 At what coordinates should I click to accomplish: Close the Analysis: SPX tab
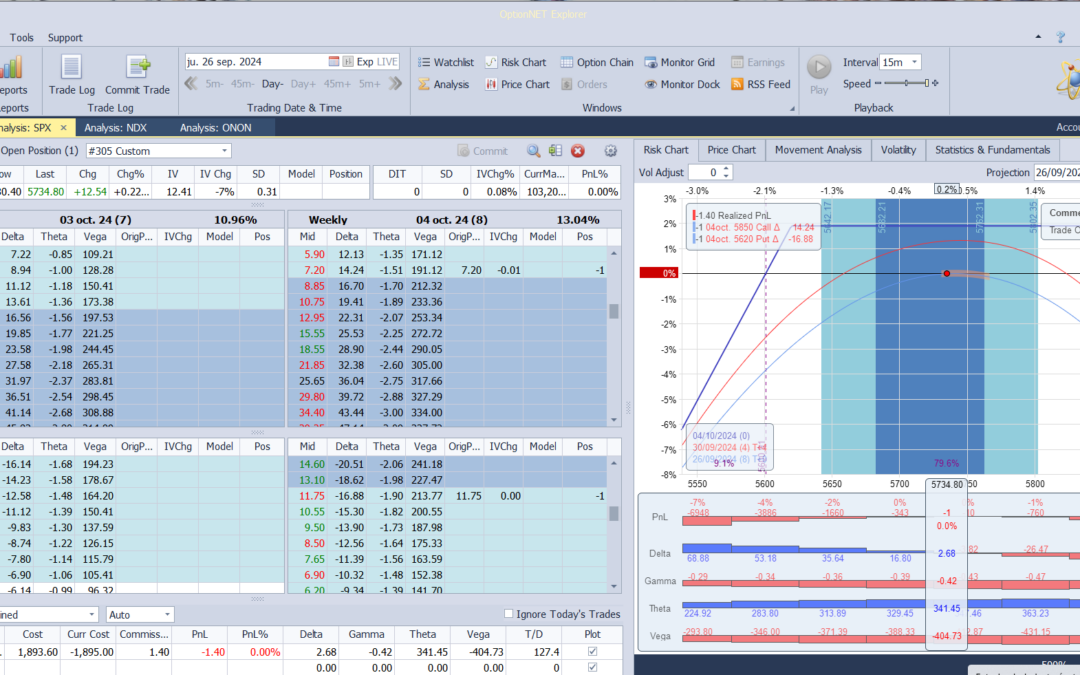63,127
